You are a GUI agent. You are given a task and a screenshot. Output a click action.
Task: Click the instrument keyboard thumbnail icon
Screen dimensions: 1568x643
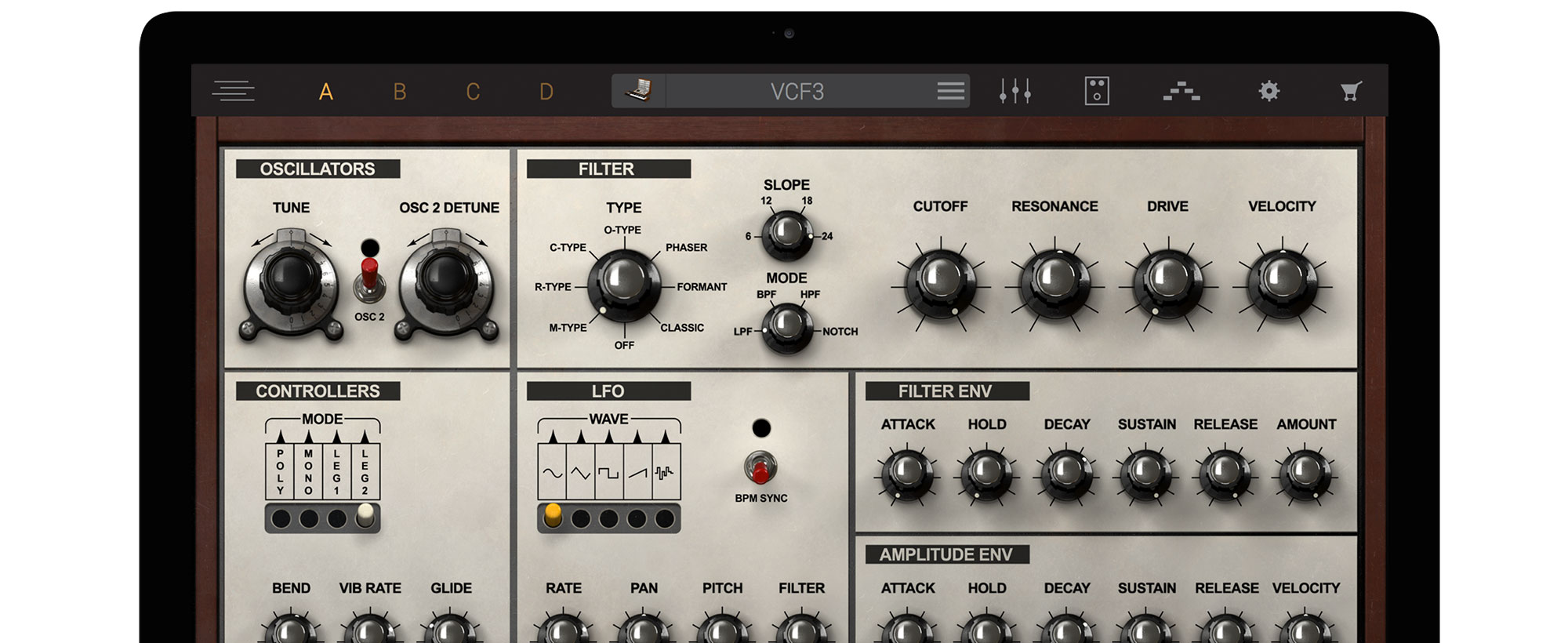(639, 91)
